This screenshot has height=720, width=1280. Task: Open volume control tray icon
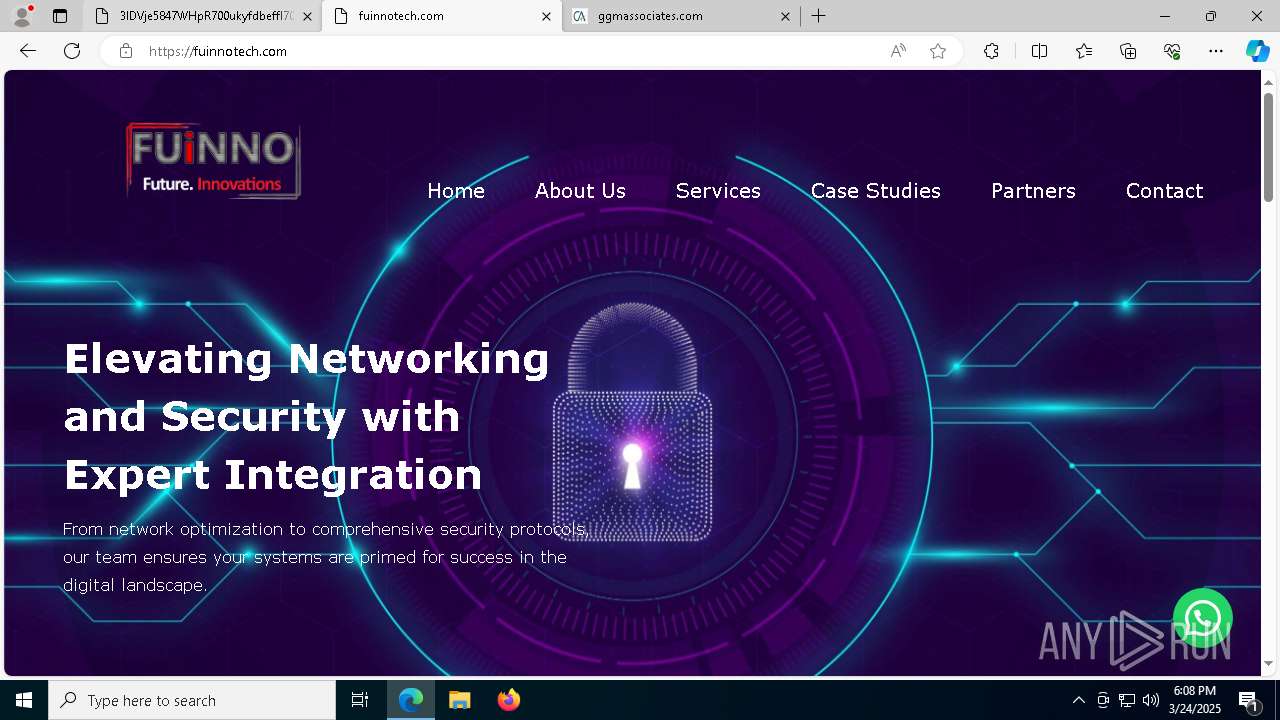click(1151, 700)
